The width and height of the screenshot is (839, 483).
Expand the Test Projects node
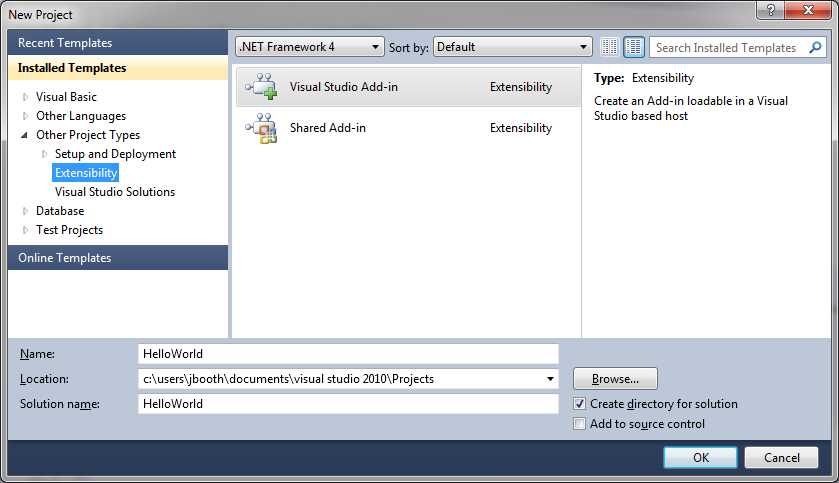25,230
